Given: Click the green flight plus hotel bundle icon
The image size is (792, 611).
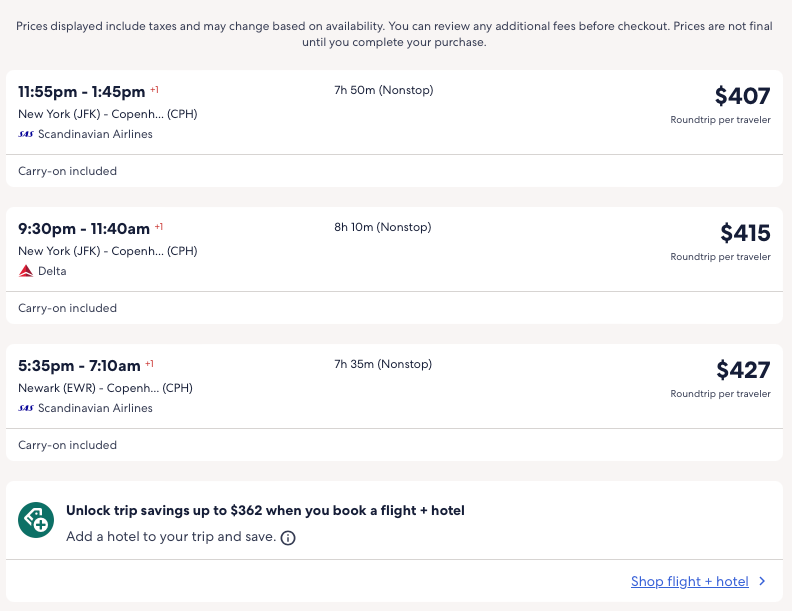Looking at the screenshot, I should coord(36,520).
